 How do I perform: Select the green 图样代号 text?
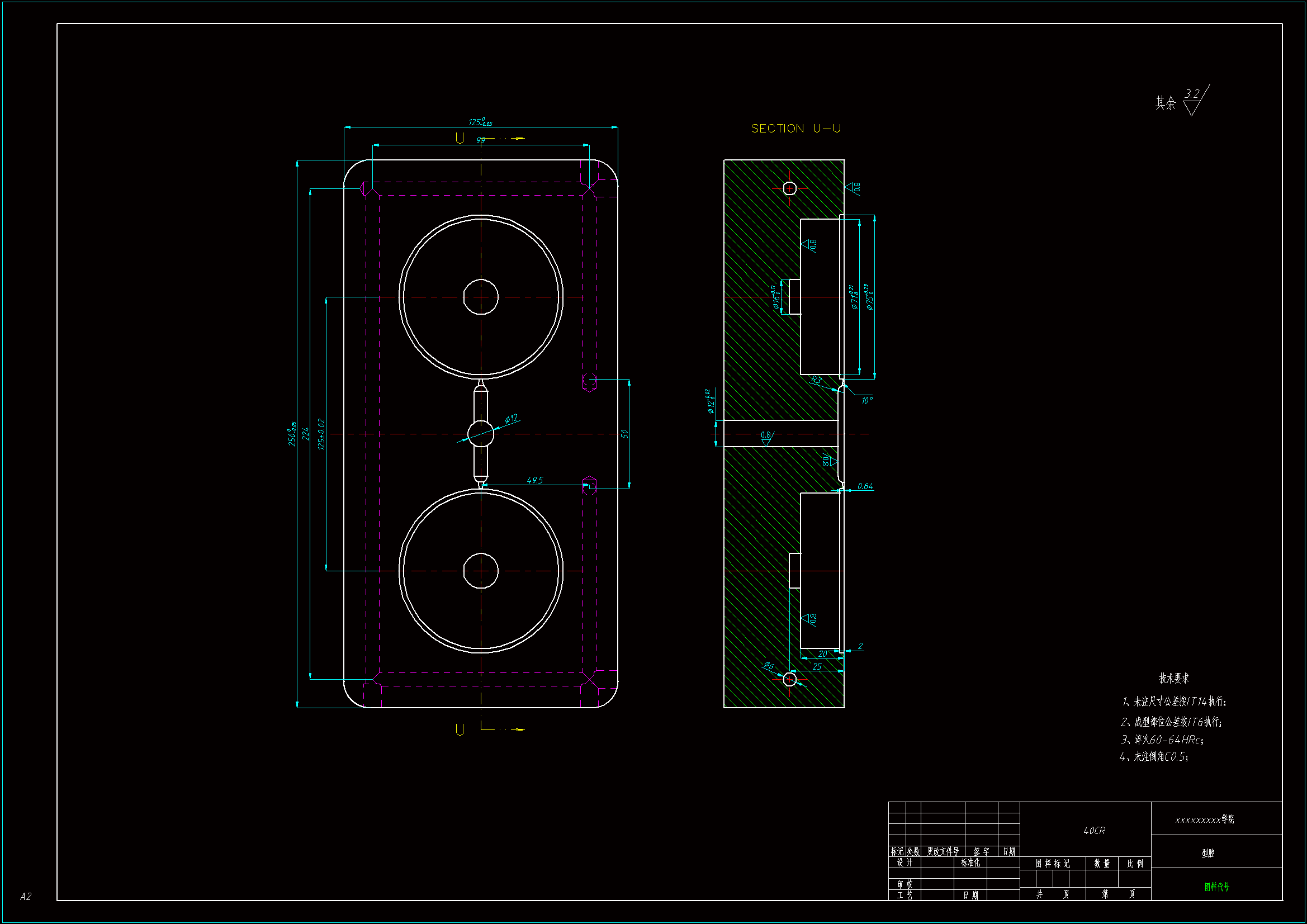(1216, 887)
